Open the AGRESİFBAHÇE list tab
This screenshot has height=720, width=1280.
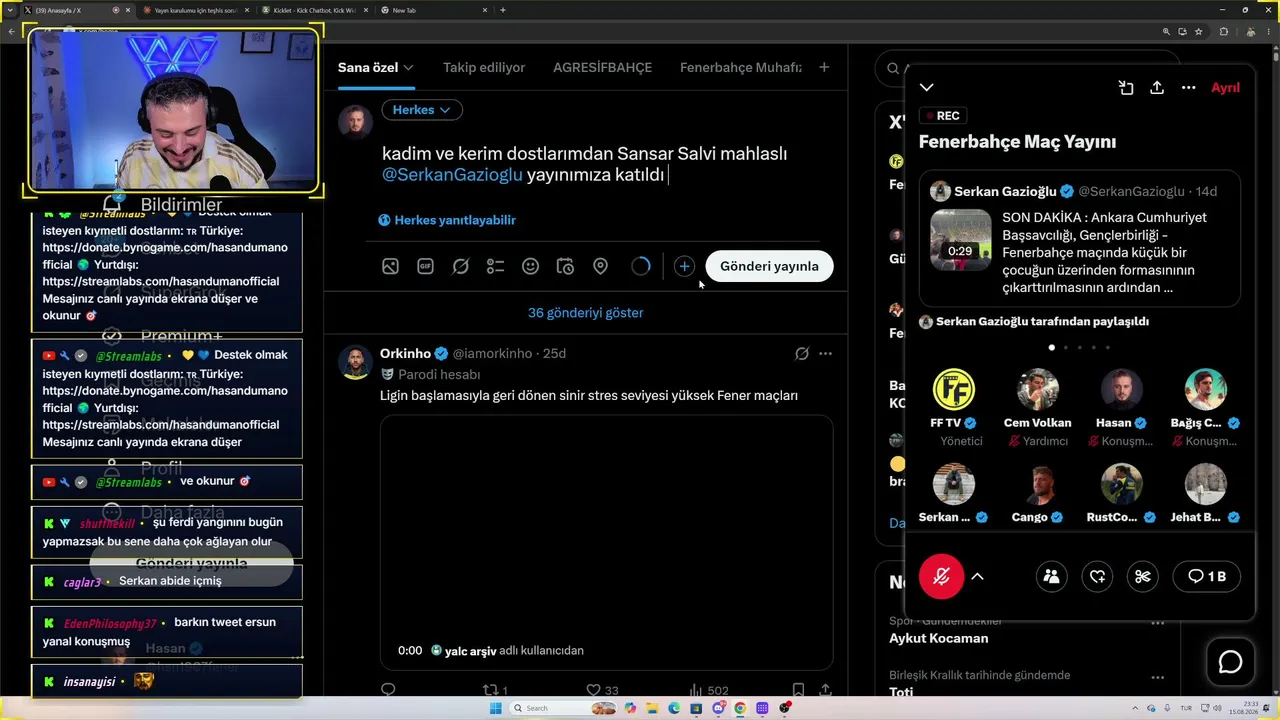click(x=602, y=68)
